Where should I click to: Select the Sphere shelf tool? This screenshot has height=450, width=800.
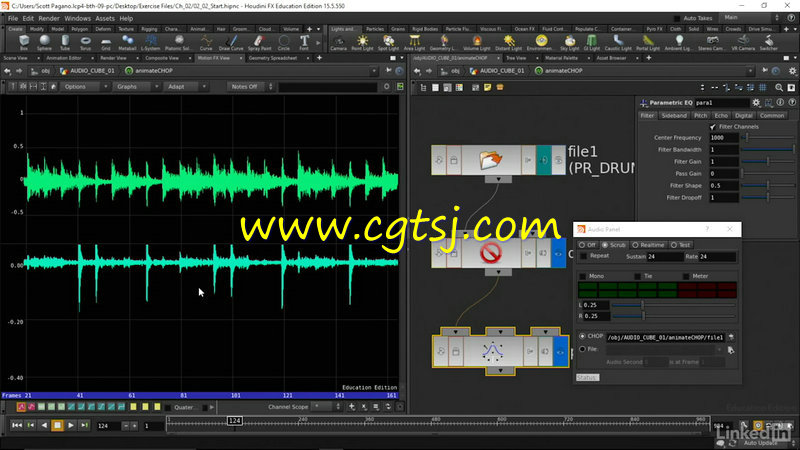click(44, 42)
